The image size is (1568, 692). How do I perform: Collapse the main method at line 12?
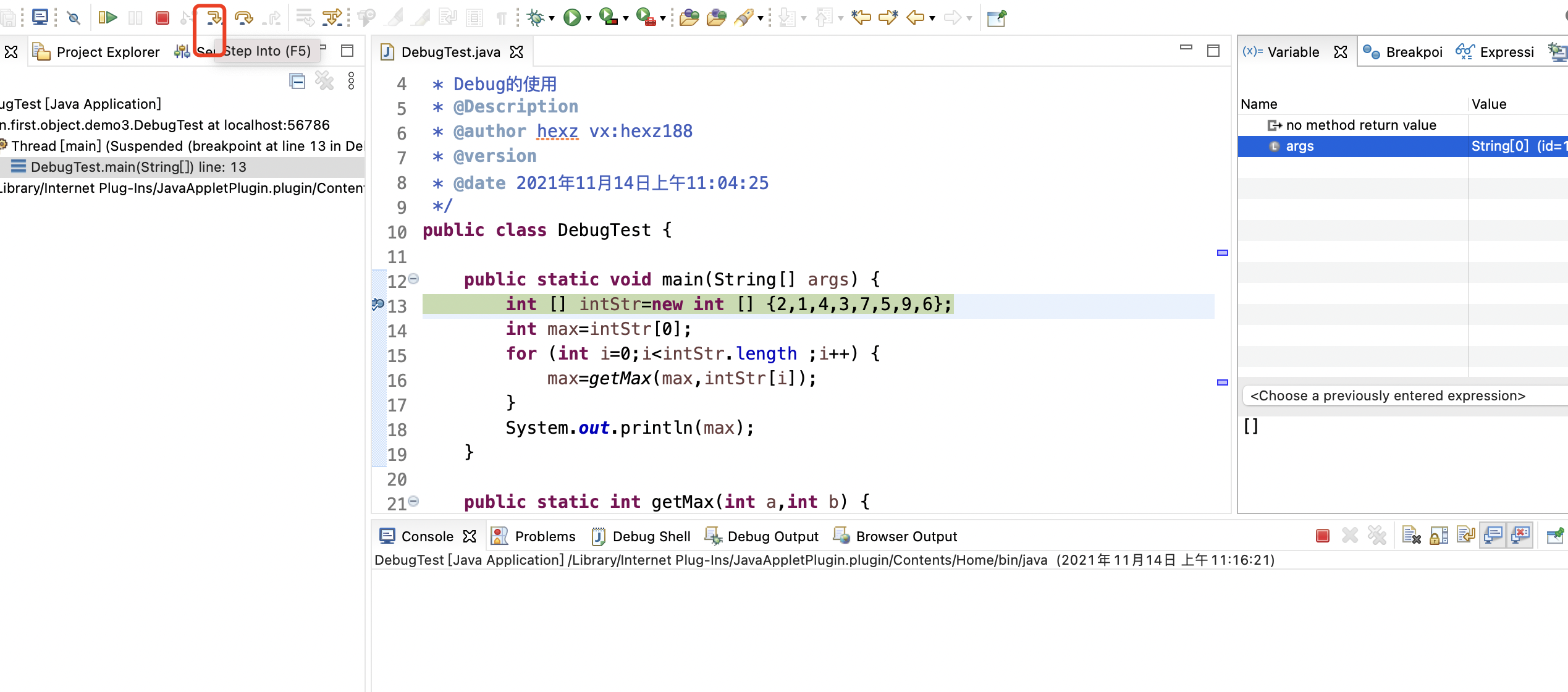click(414, 279)
